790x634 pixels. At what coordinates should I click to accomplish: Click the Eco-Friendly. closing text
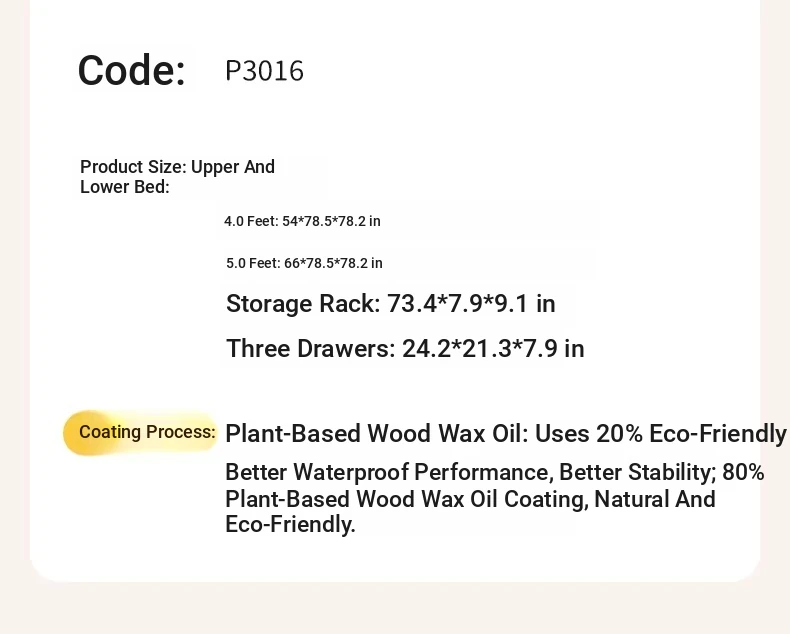coord(290,524)
